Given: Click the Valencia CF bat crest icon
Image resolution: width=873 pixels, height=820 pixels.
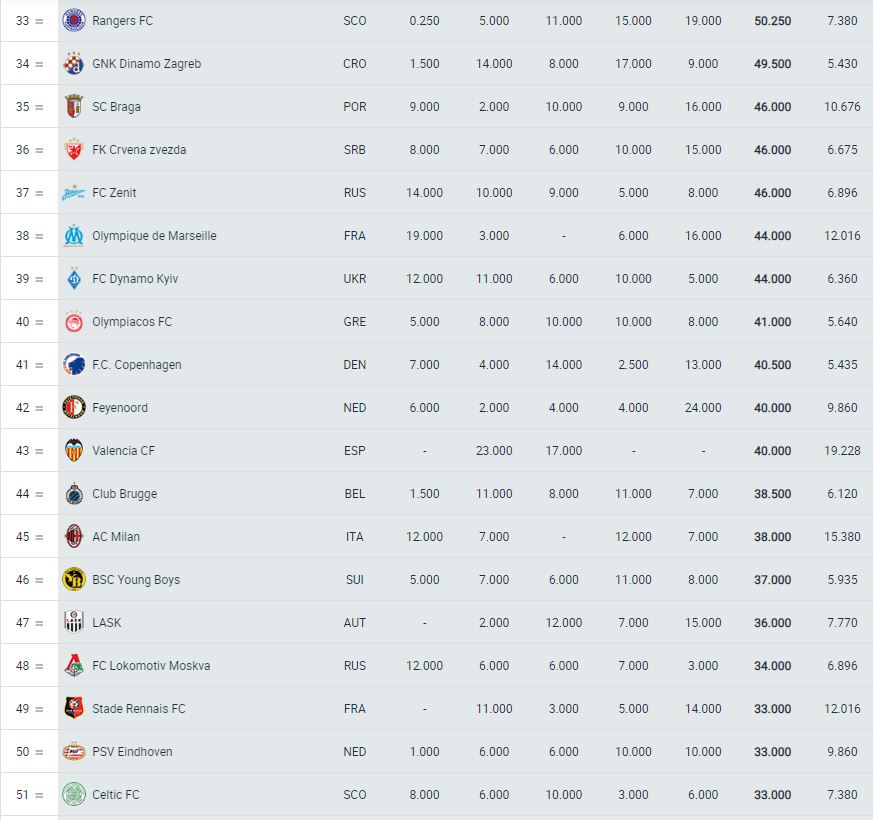Looking at the screenshot, I should point(73,450).
